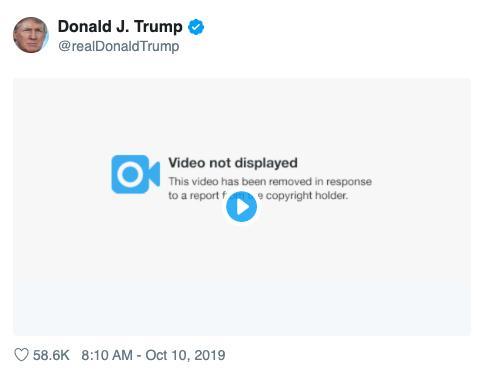Like the tweet with the heart icon
This screenshot has width=485, height=374.
point(21,355)
